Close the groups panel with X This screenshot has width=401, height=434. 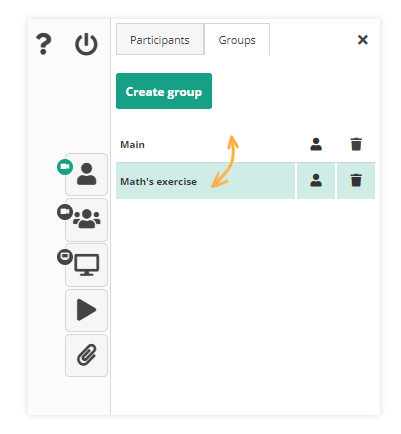[x=363, y=40]
